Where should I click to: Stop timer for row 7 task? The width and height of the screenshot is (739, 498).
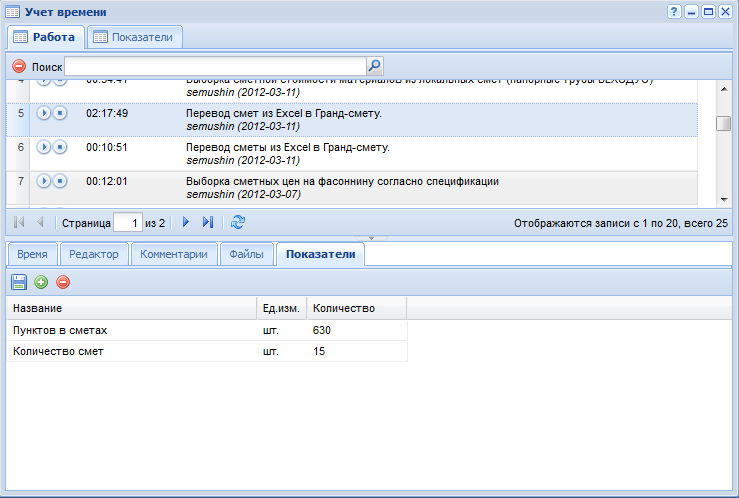(x=60, y=181)
